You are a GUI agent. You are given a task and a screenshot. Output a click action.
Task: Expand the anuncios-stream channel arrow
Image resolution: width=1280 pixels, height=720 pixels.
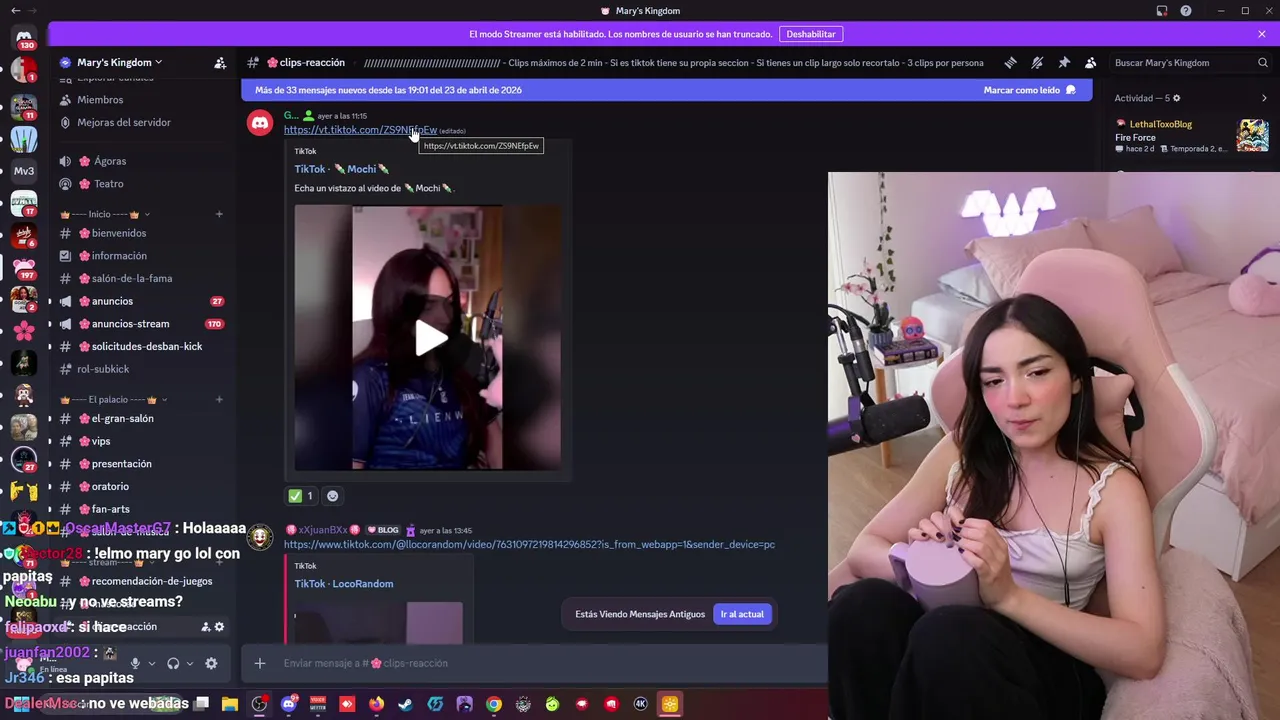coord(50,324)
